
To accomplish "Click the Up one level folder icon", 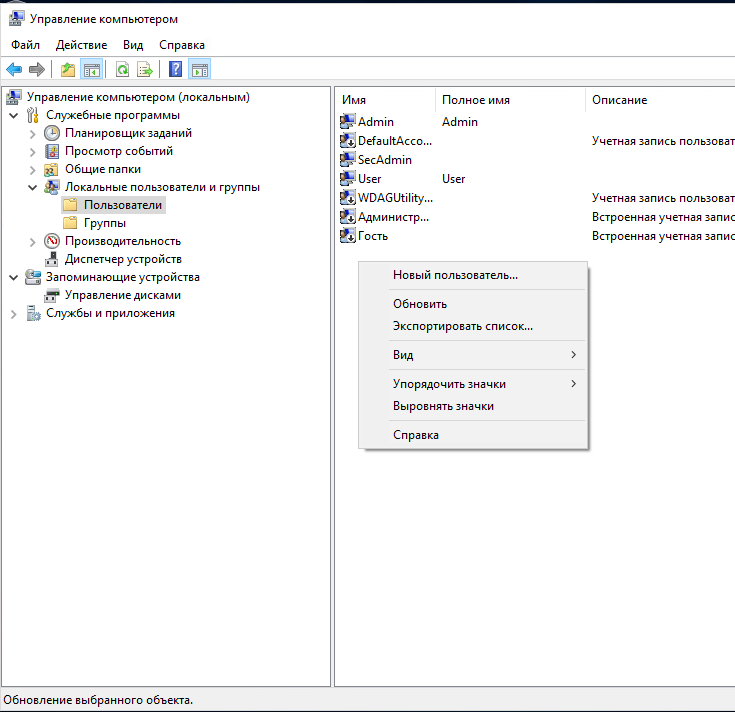I will [67, 69].
